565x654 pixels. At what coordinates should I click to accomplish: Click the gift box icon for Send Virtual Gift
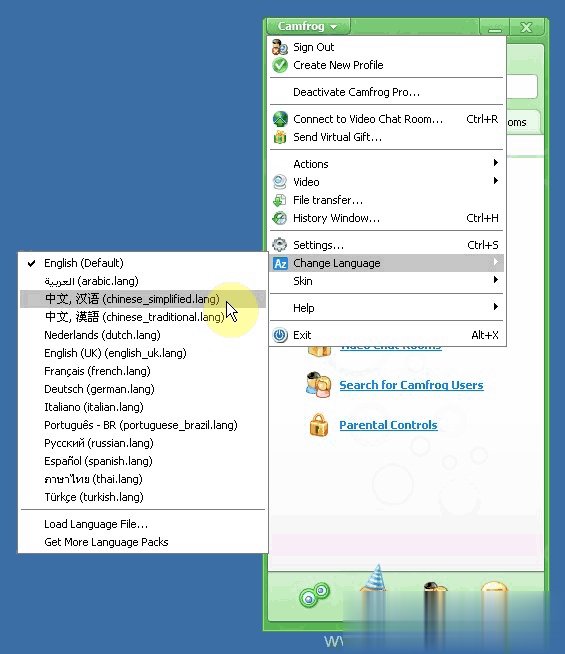[280, 137]
